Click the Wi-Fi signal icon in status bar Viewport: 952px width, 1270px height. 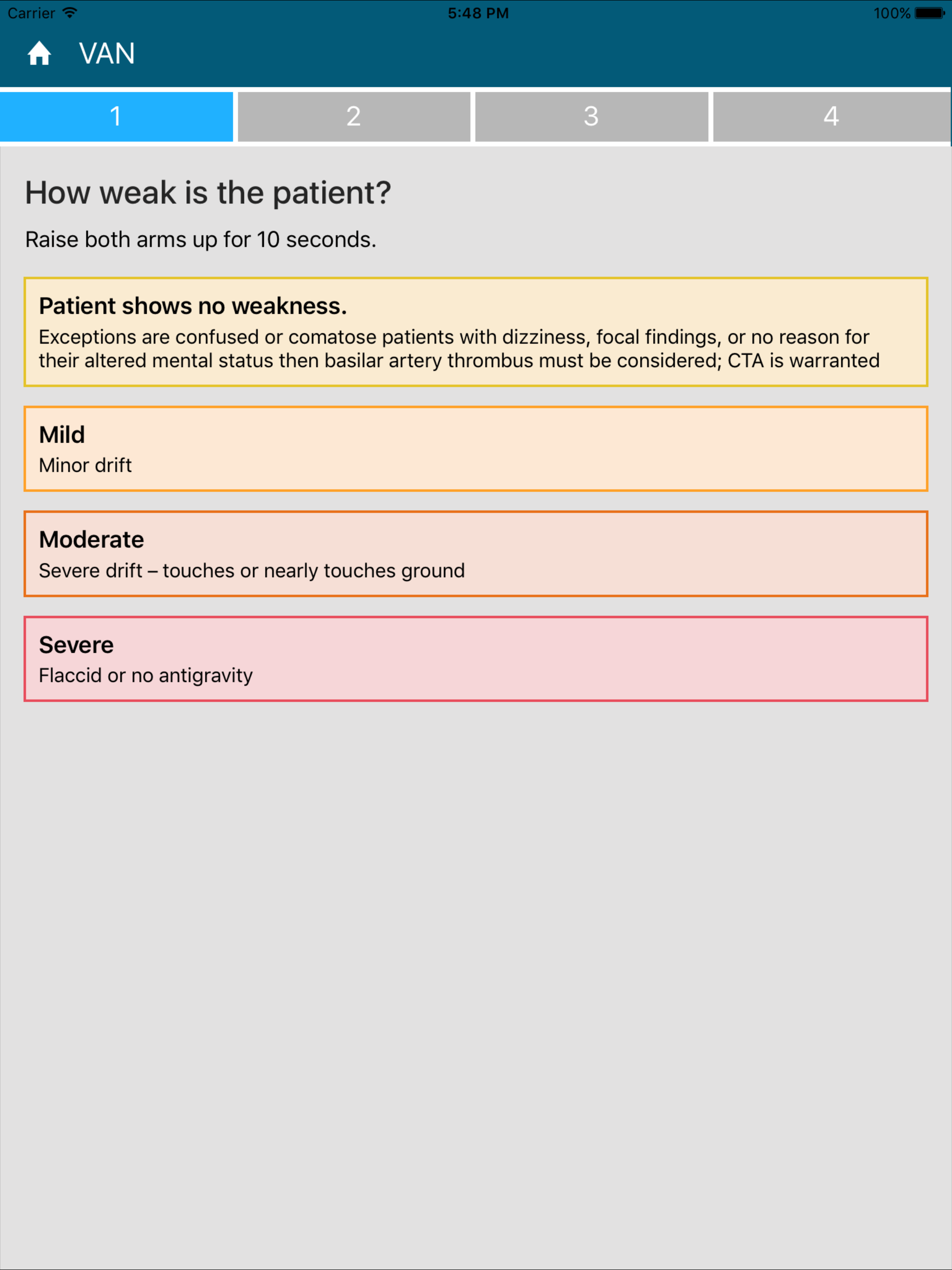[69, 13]
